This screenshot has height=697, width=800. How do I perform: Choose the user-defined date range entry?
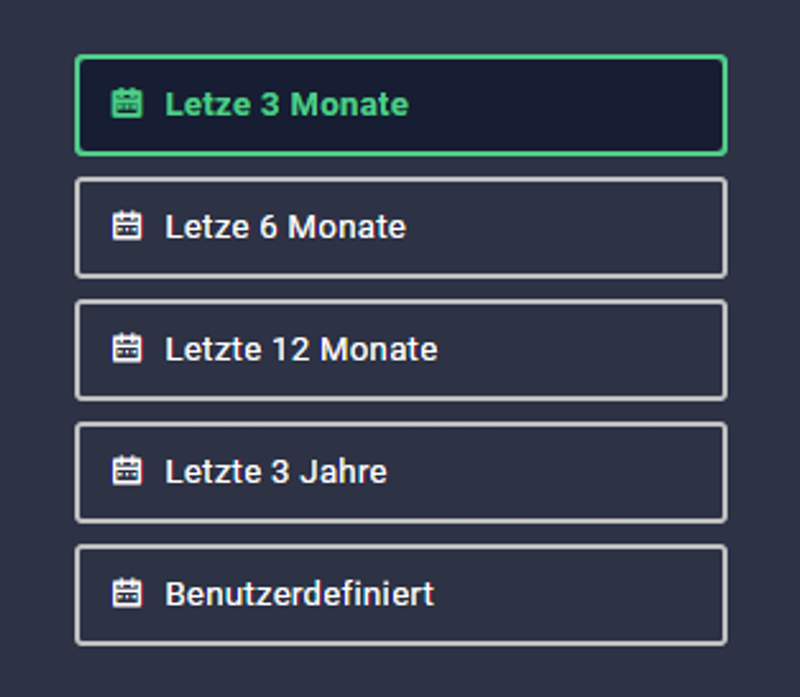(x=401, y=595)
